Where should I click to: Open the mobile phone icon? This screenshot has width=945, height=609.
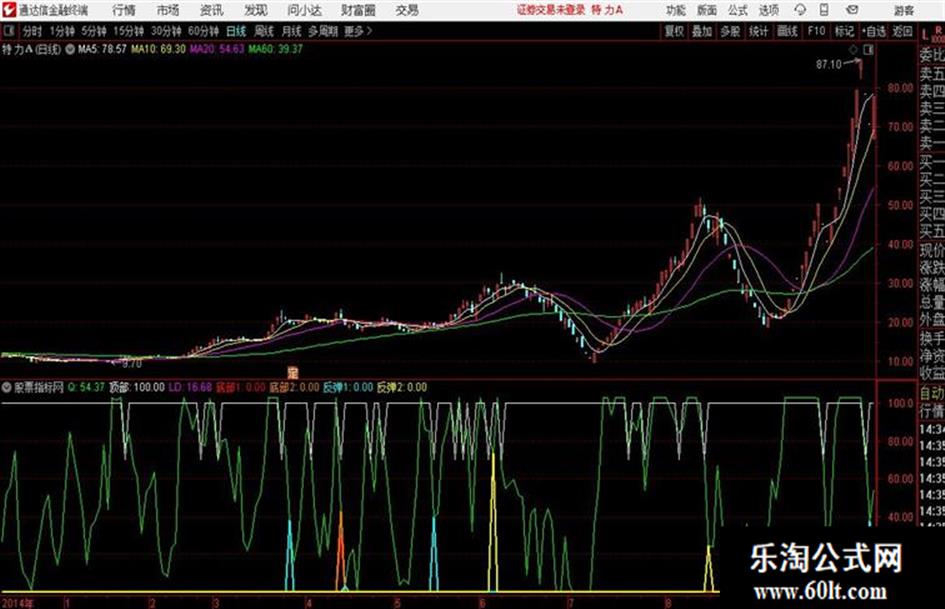[x=824, y=10]
